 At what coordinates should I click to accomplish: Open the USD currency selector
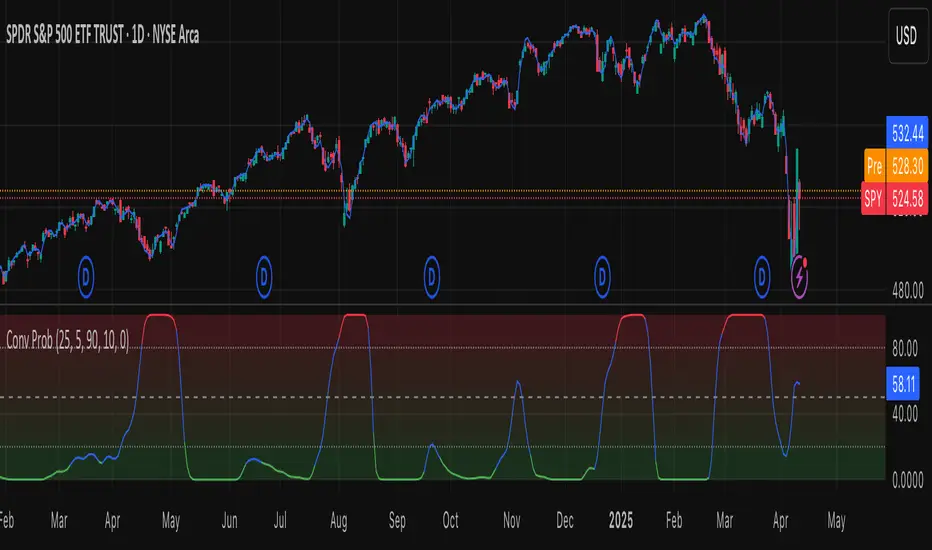(x=908, y=36)
